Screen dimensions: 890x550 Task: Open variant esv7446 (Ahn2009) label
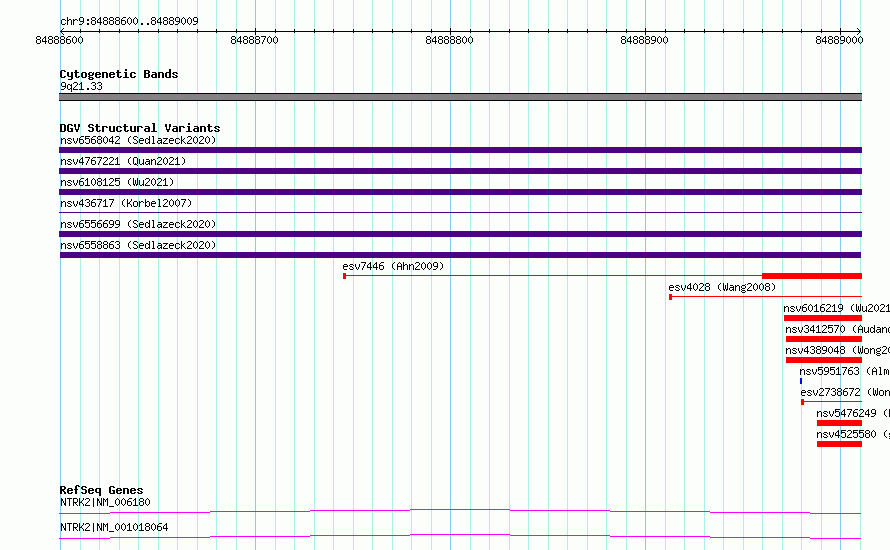393,266
